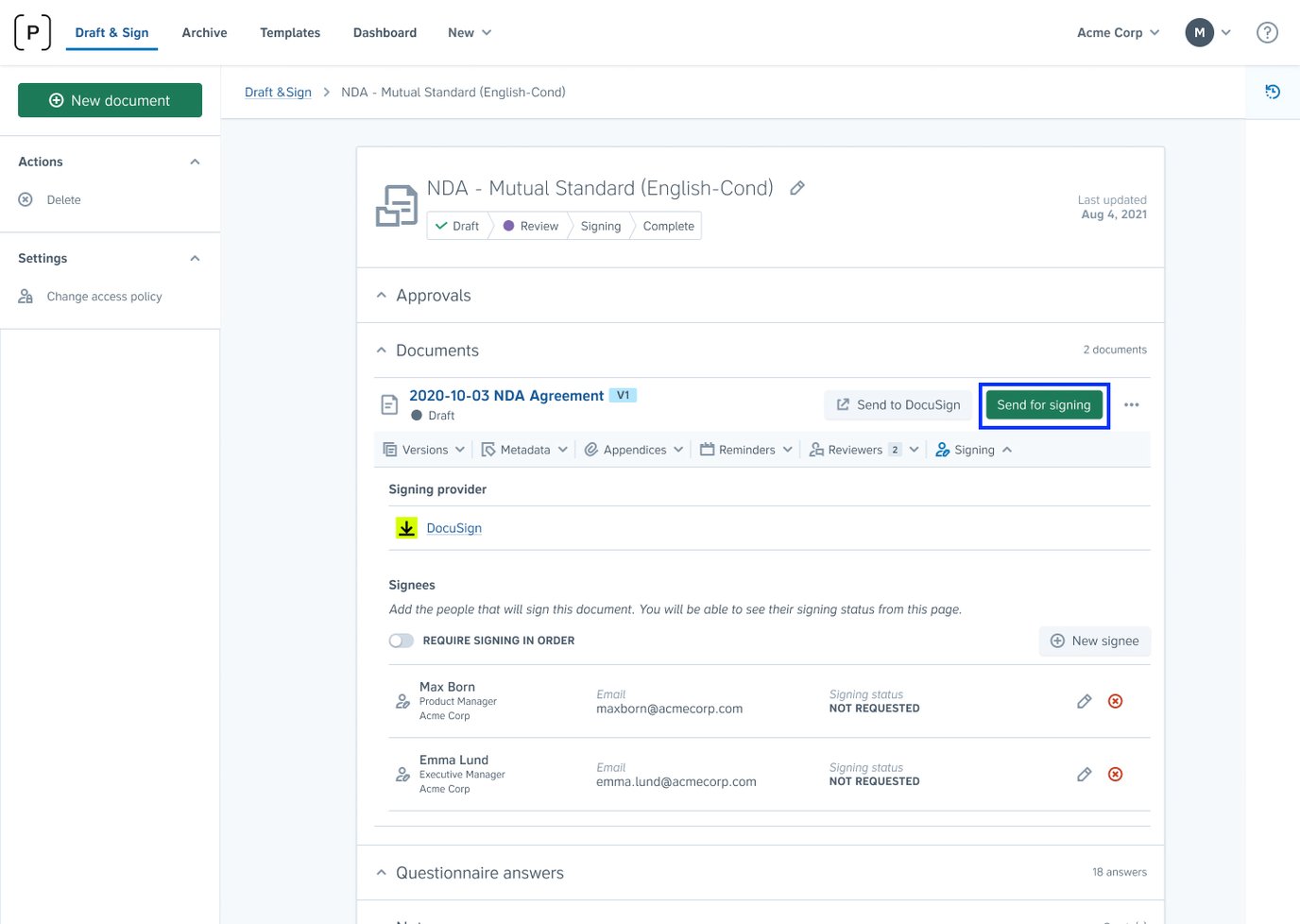Click the P logo in the top bar
Image resolution: width=1300 pixels, height=924 pixels.
click(x=31, y=31)
